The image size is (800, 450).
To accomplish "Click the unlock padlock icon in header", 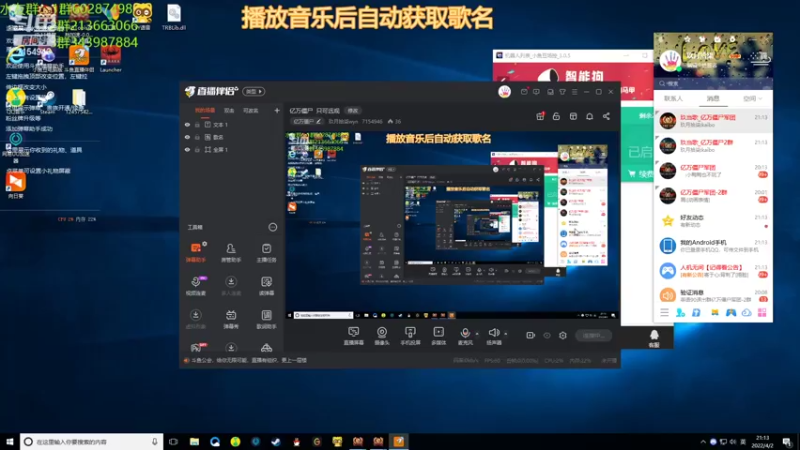I will point(556,116).
